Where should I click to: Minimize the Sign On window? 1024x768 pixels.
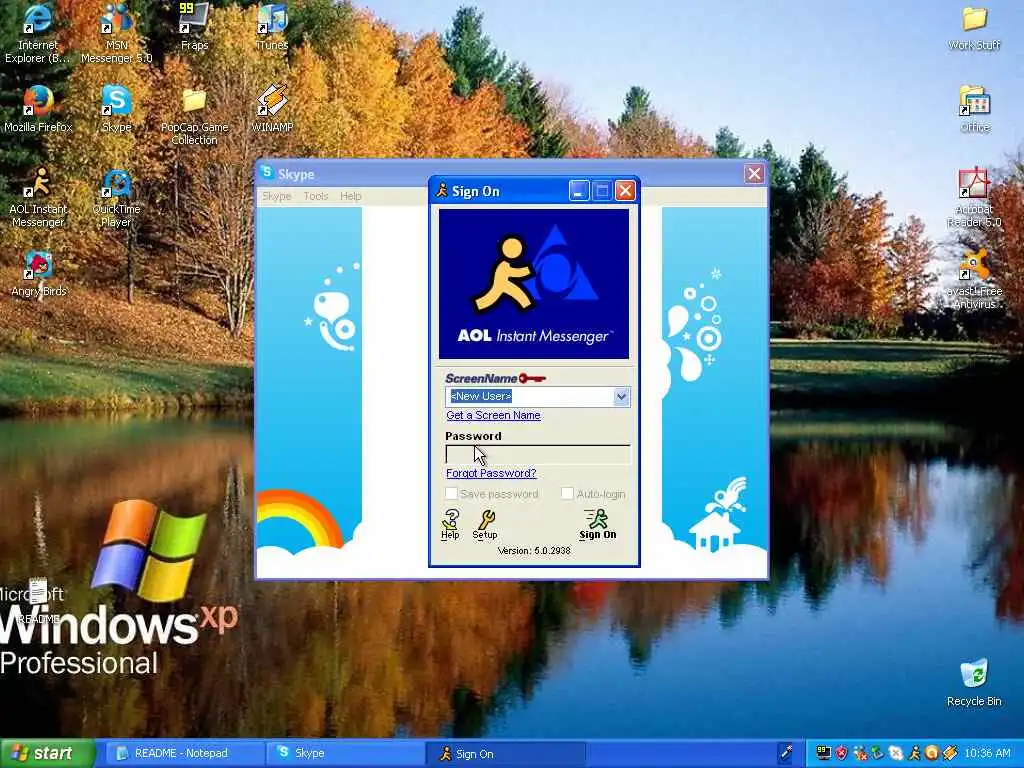tap(578, 191)
